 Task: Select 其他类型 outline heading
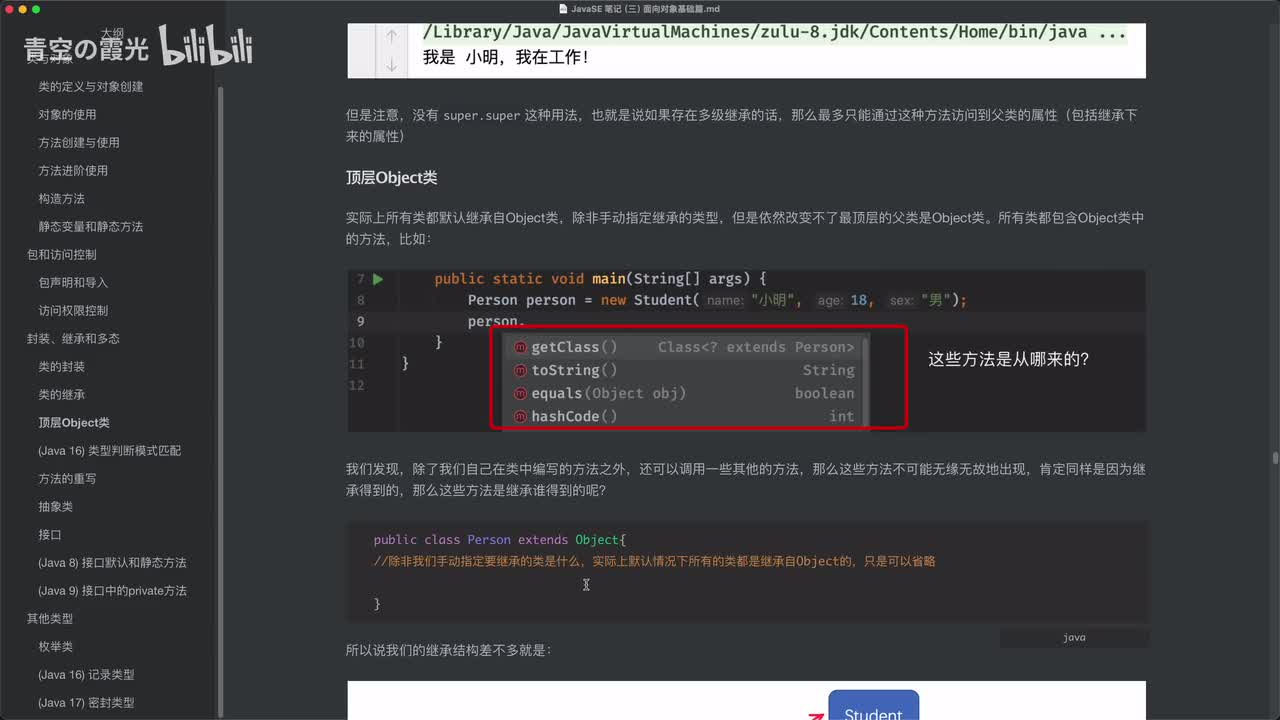(x=50, y=619)
